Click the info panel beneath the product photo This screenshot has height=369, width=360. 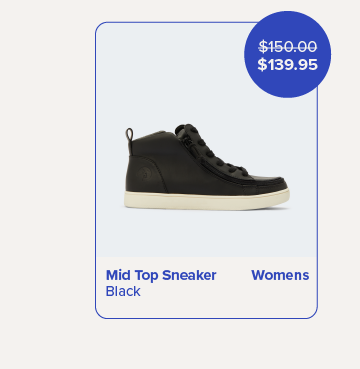207,287
